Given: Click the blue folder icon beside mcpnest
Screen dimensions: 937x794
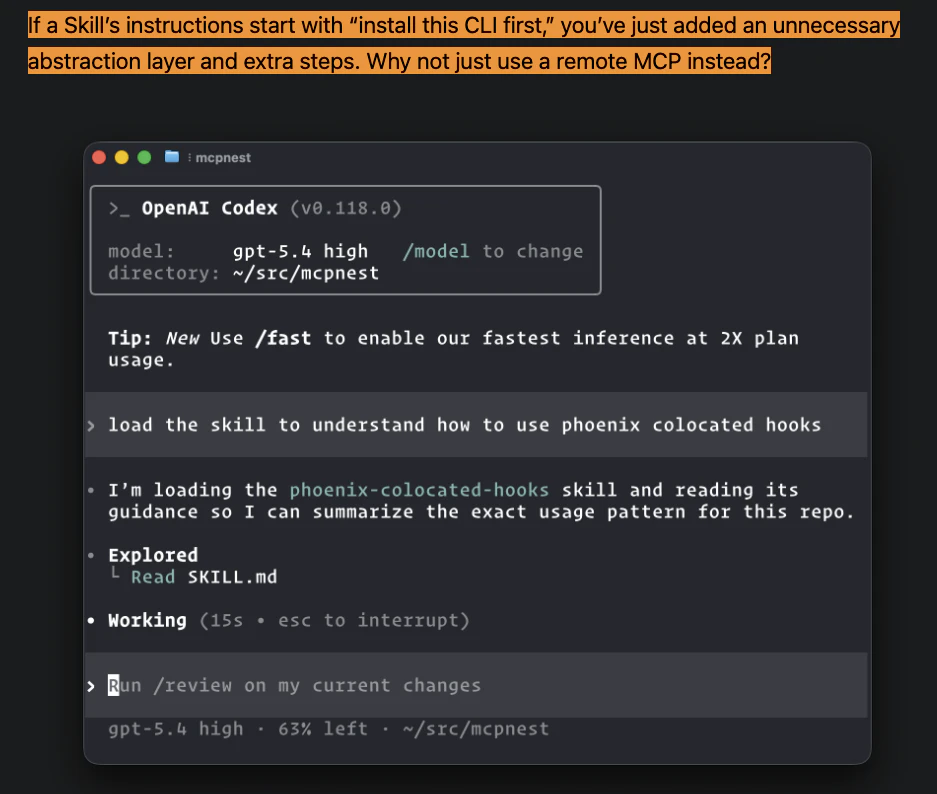Looking at the screenshot, I should [172, 157].
